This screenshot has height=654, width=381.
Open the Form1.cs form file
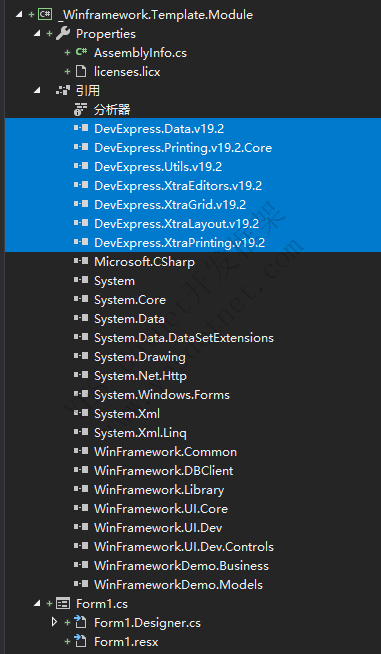[x=102, y=604]
